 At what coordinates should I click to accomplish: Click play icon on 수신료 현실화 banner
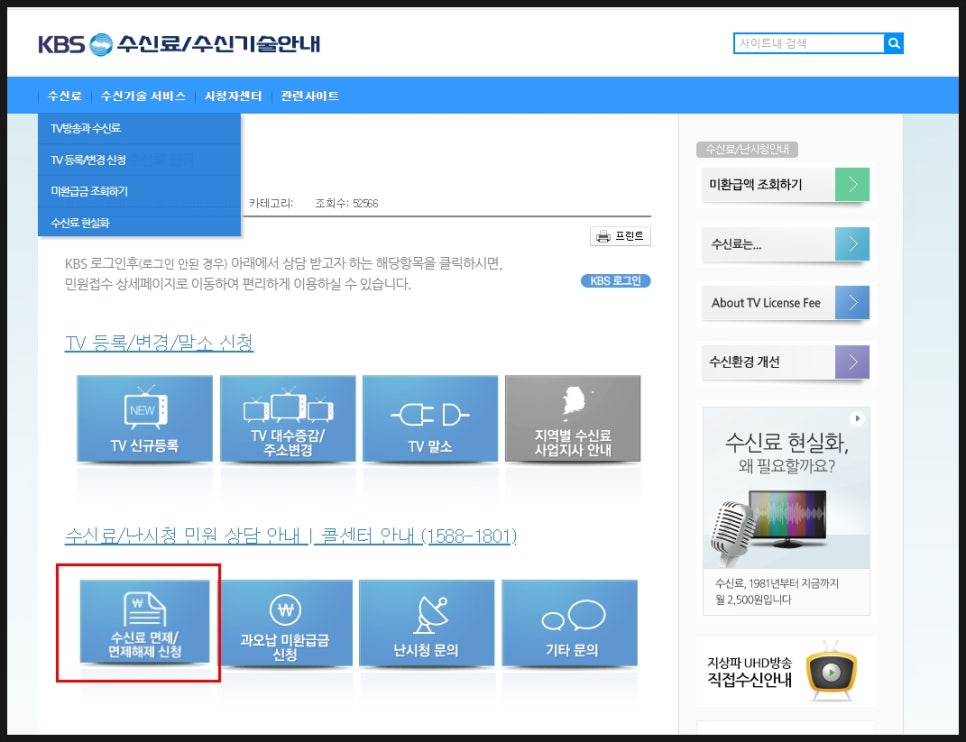[857, 419]
